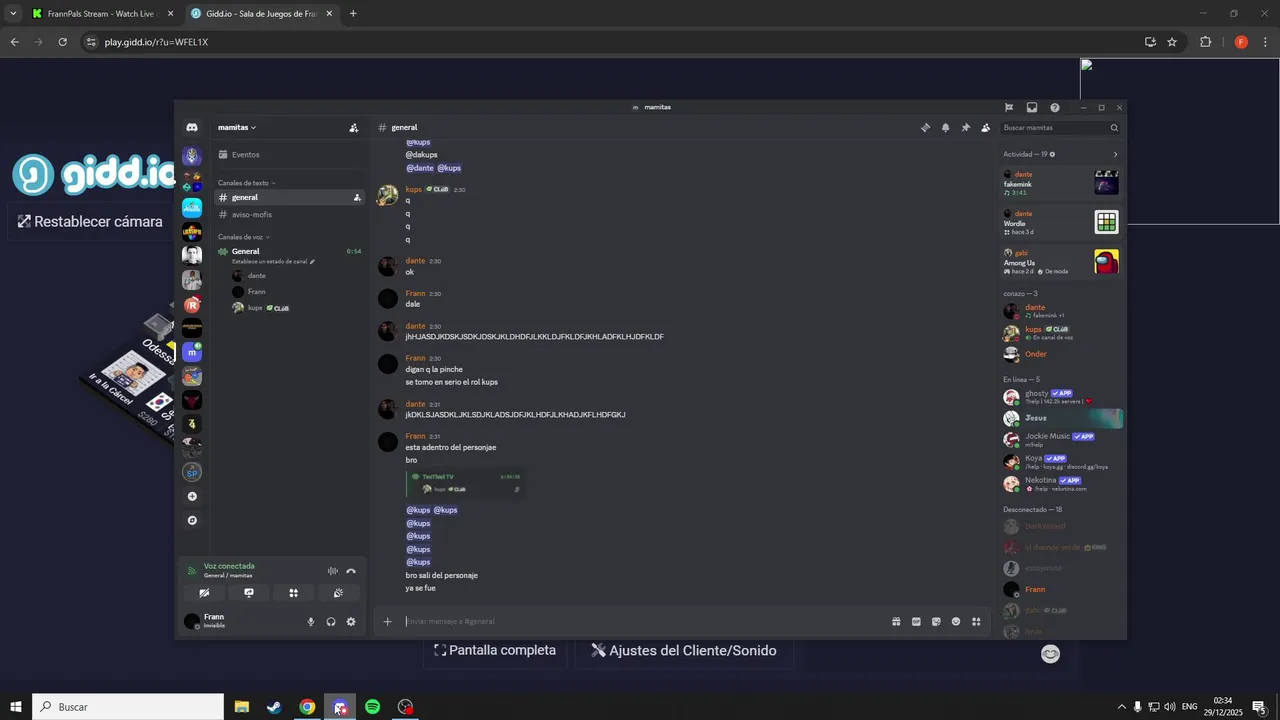Disconnect from voice with hang-up icon
This screenshot has width=1280, height=720.
click(x=351, y=571)
